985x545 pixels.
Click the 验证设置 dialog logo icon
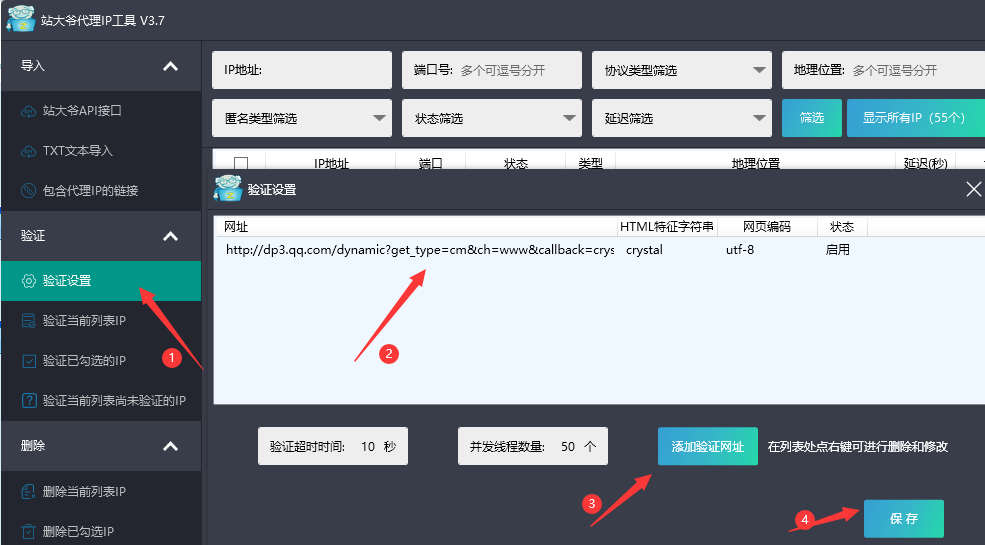227,188
